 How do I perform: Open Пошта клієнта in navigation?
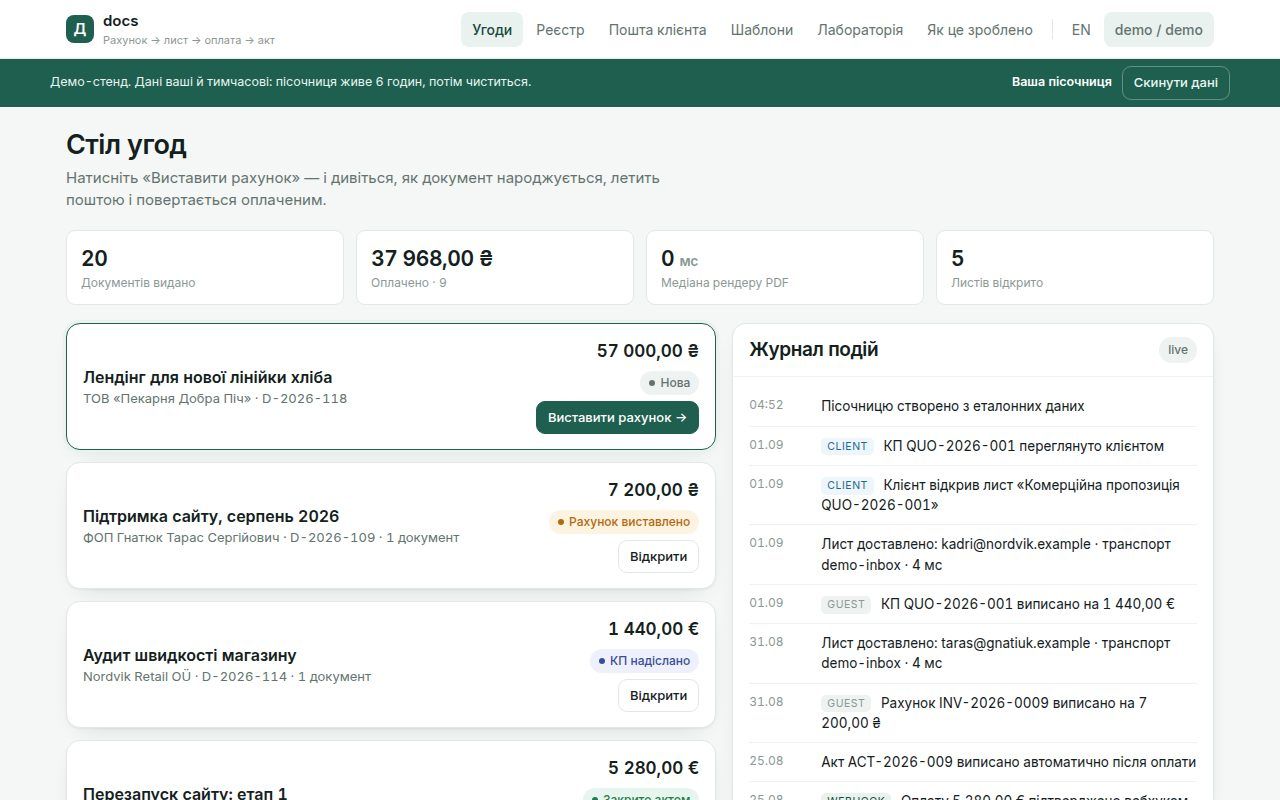657,30
